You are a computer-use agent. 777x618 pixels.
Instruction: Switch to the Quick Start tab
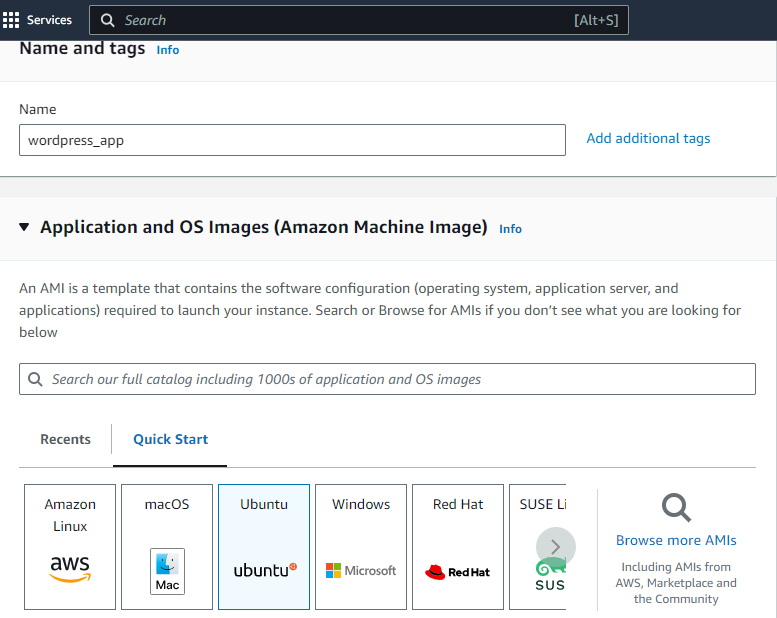point(170,439)
